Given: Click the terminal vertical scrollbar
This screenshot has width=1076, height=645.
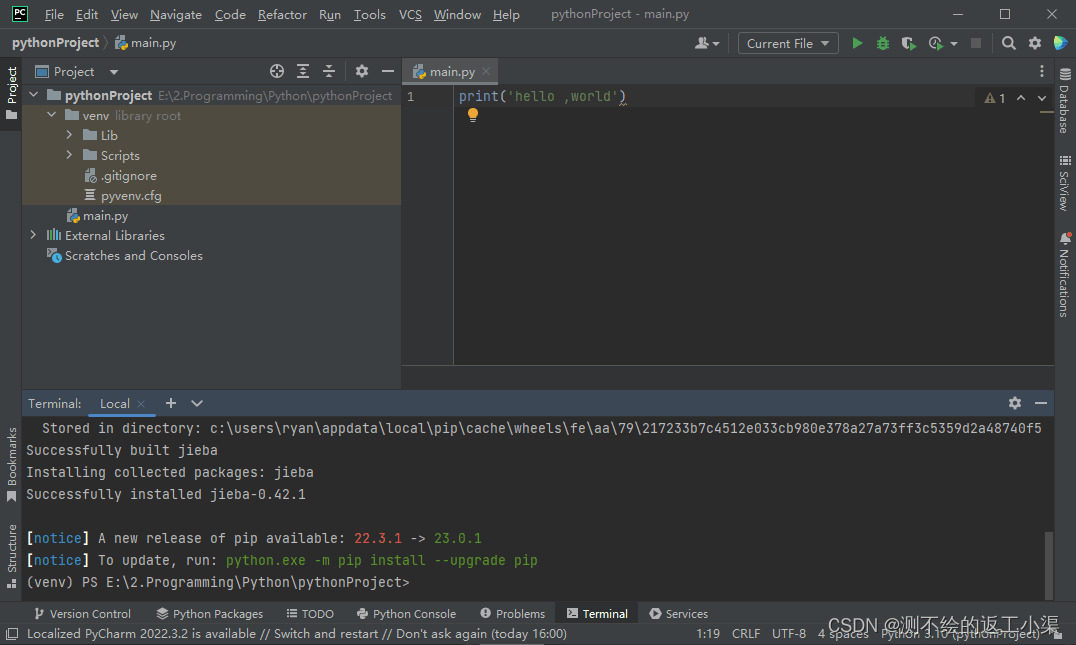Looking at the screenshot, I should tap(1048, 565).
